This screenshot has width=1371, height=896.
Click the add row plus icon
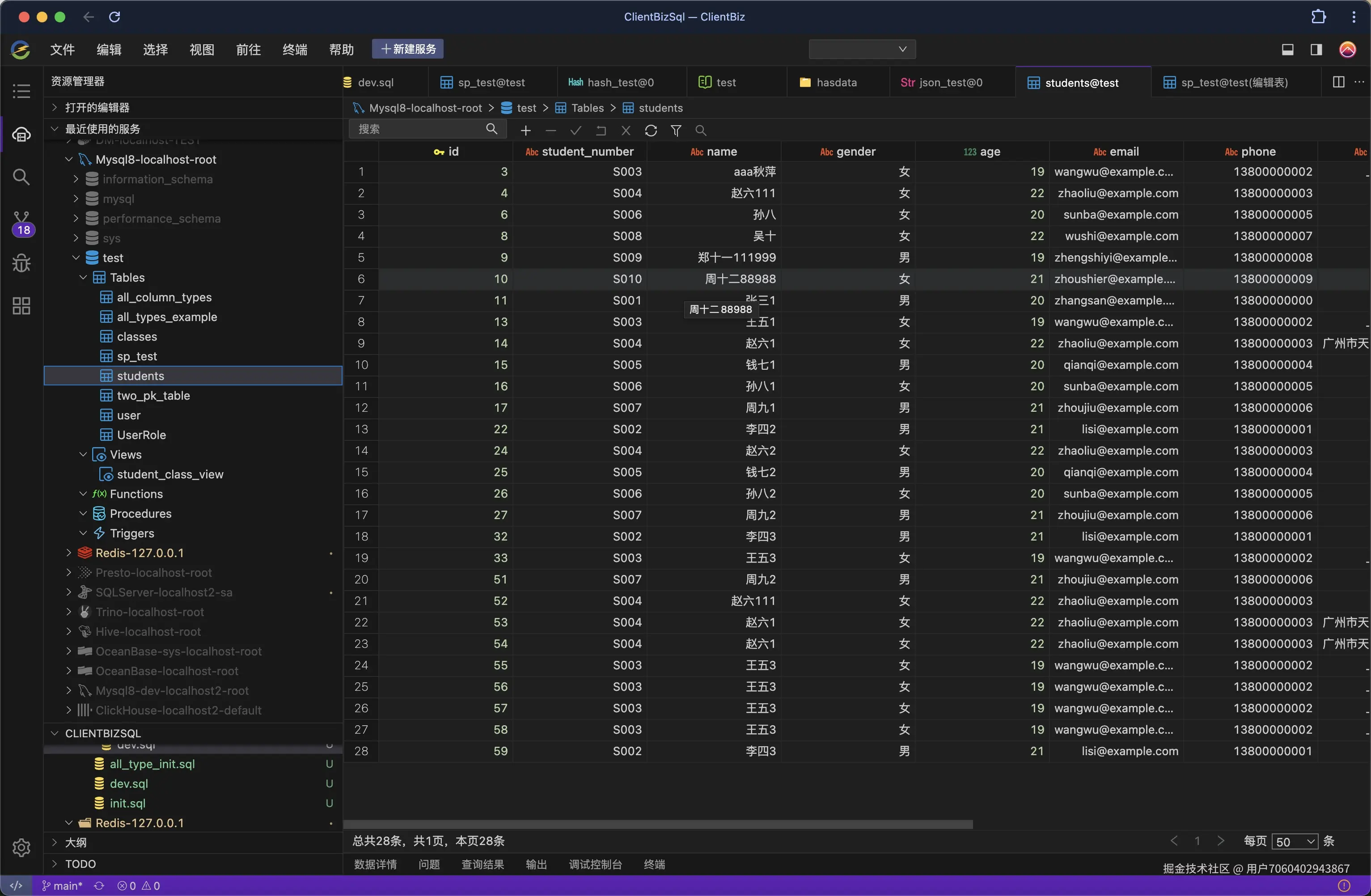coord(525,131)
